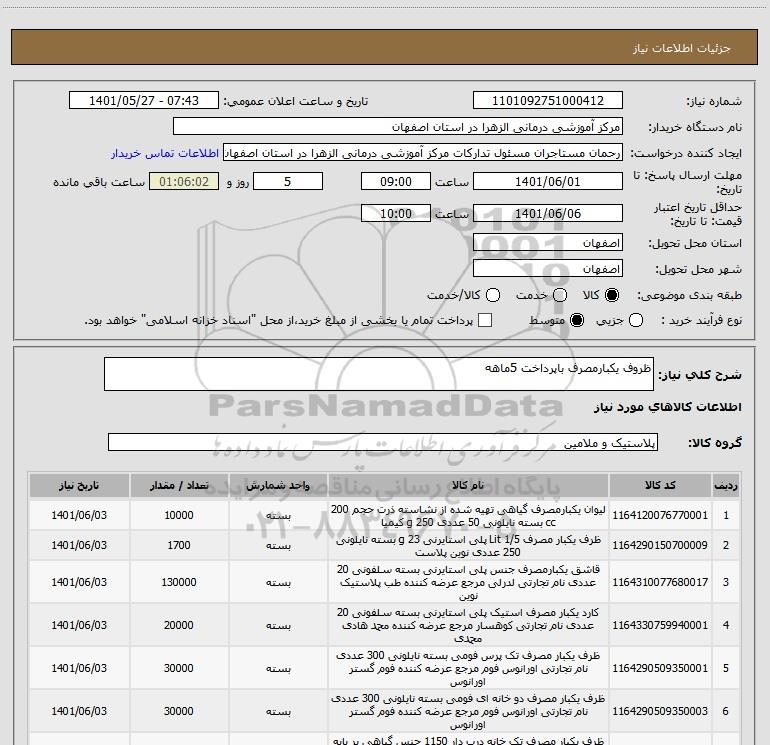Click the کد کالا column header
770x745 pixels.
click(660, 485)
